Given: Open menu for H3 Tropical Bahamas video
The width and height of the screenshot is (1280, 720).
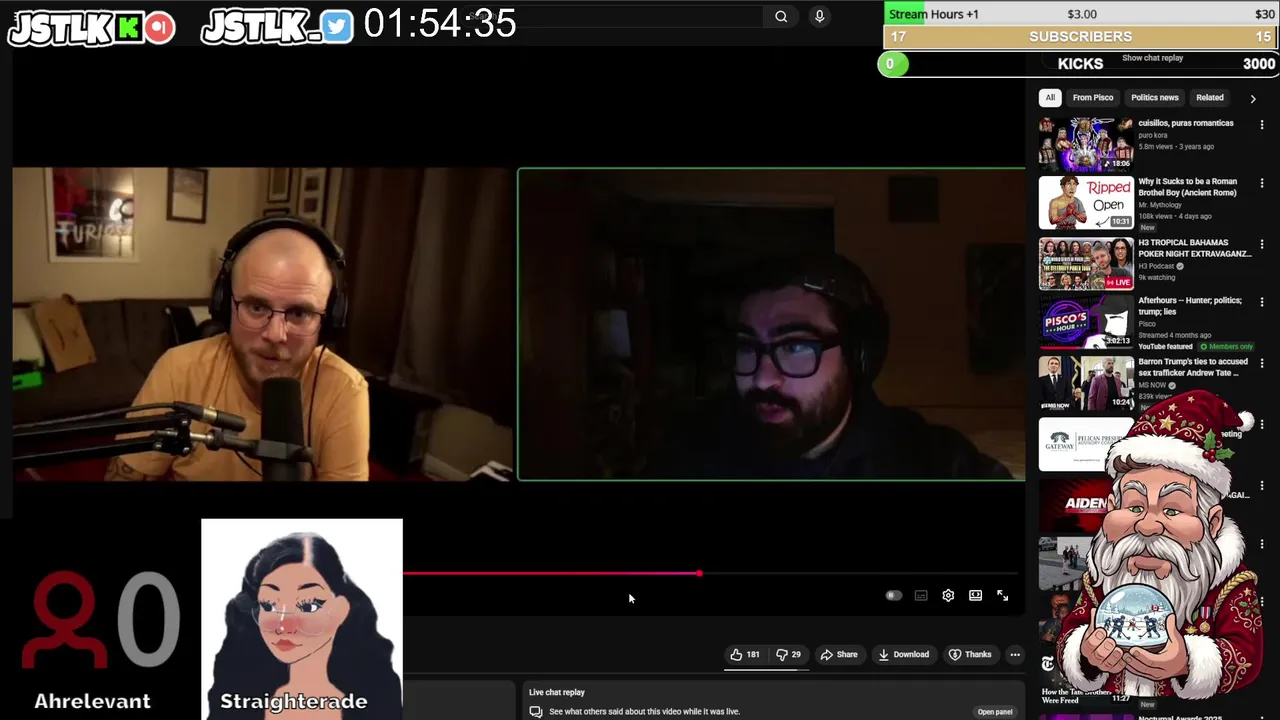Looking at the screenshot, I should click(x=1261, y=244).
